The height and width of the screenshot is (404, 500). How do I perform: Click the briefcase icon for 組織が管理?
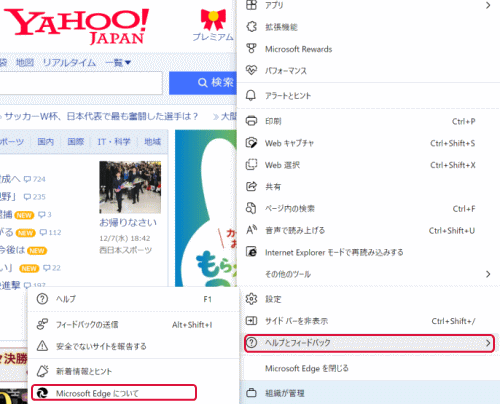click(251, 393)
